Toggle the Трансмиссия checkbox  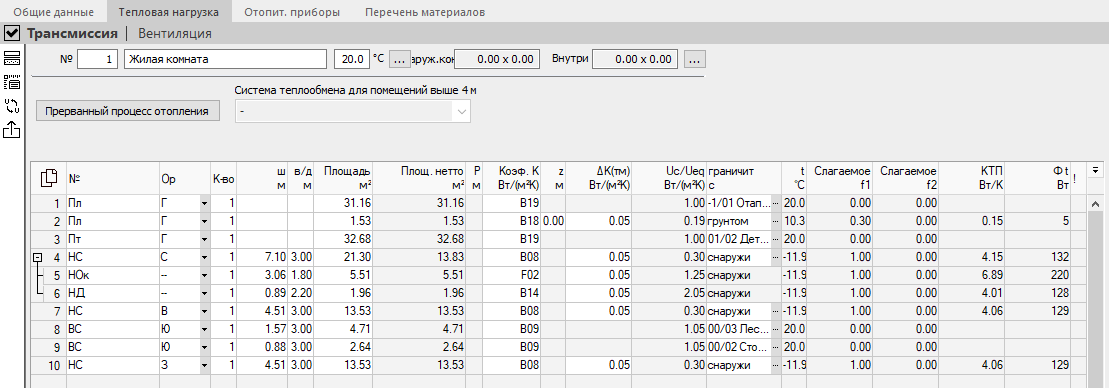12,33
